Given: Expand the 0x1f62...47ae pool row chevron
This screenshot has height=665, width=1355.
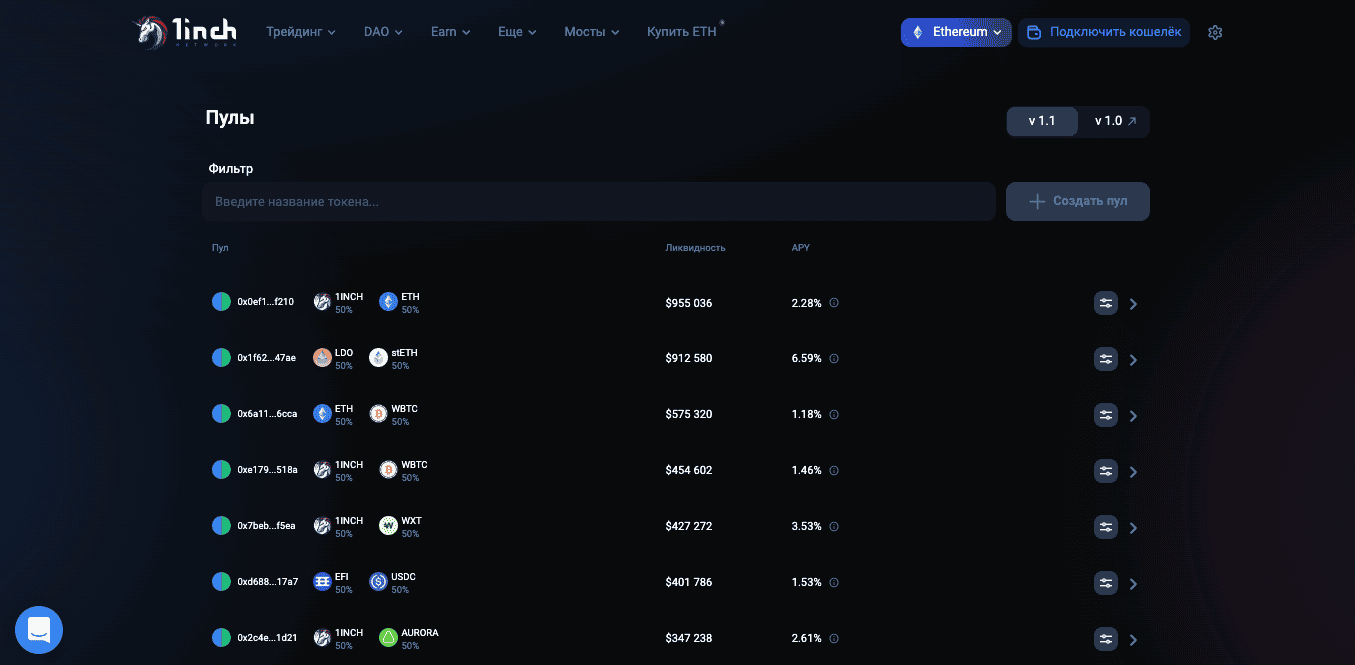Looking at the screenshot, I should click(1133, 360).
